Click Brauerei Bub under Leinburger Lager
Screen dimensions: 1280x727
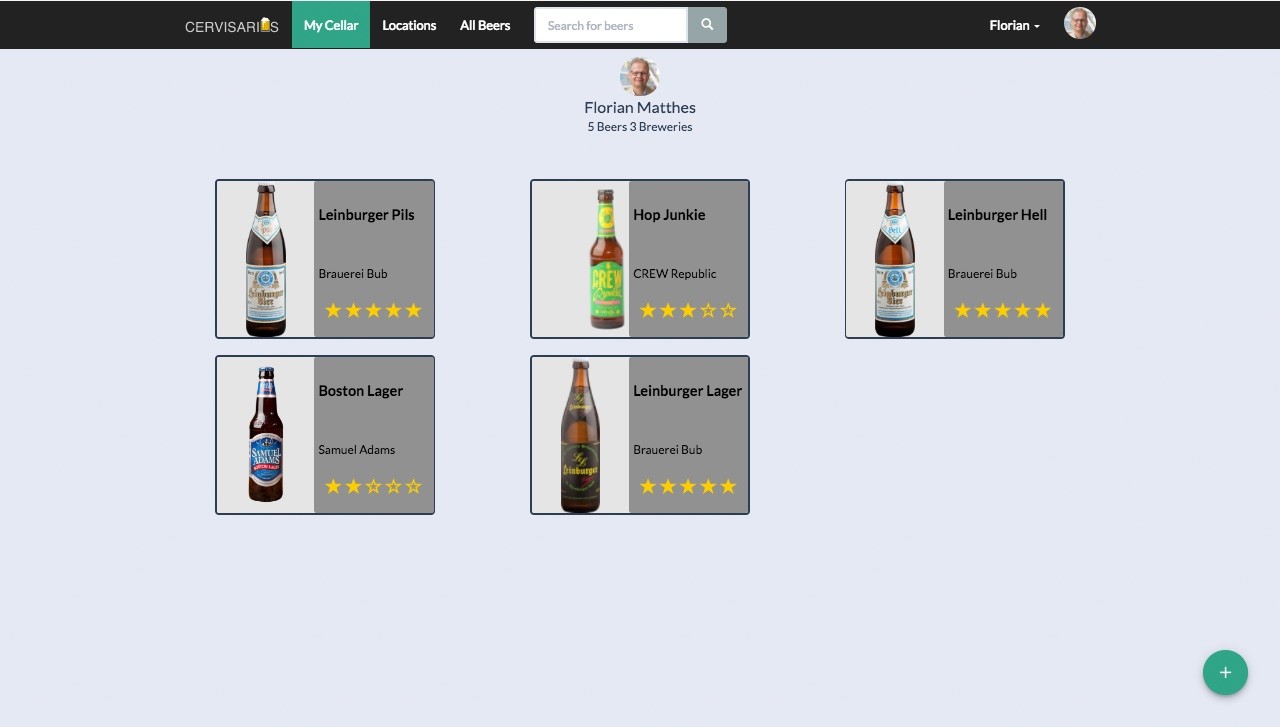click(x=667, y=450)
